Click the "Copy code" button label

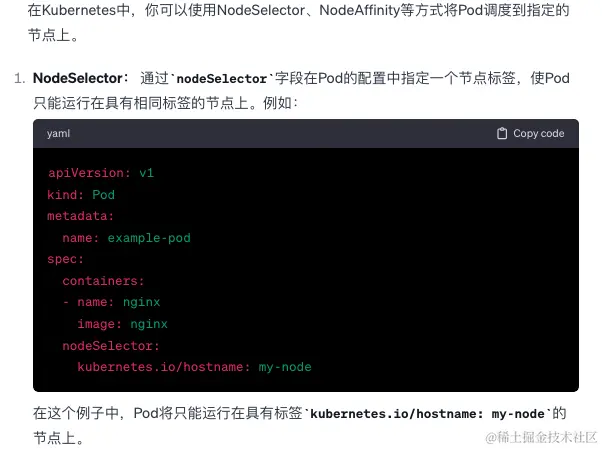(539, 133)
